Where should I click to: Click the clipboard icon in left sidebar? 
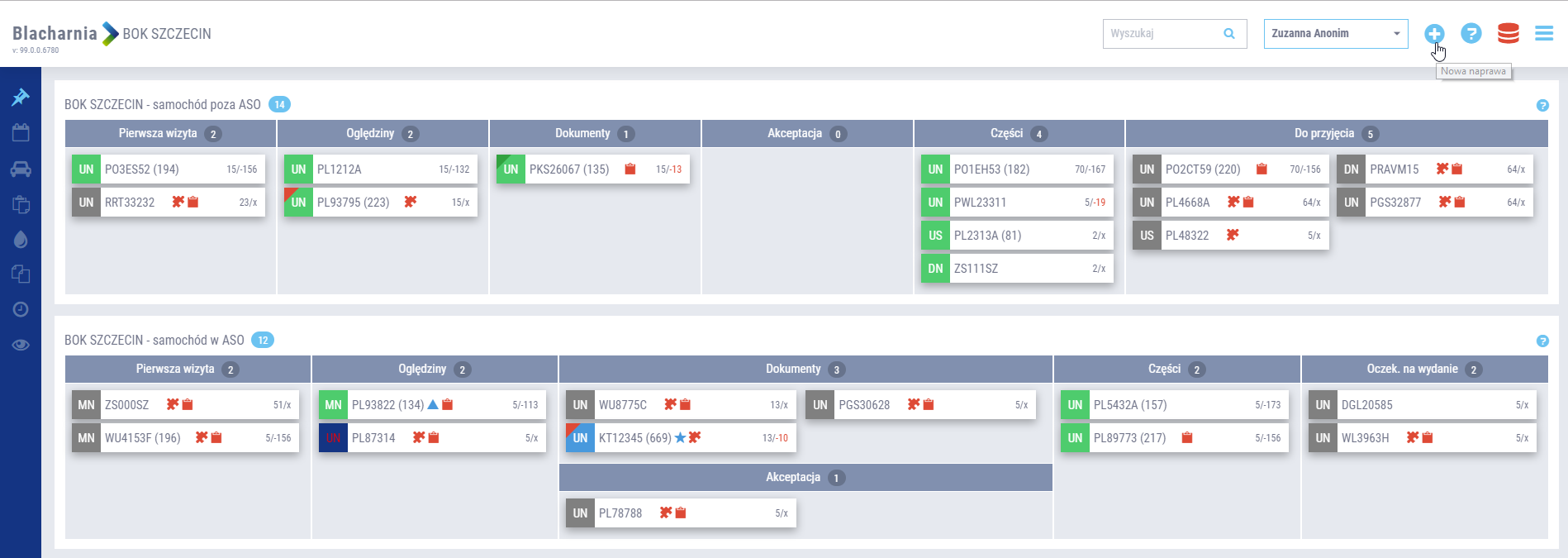click(21, 204)
